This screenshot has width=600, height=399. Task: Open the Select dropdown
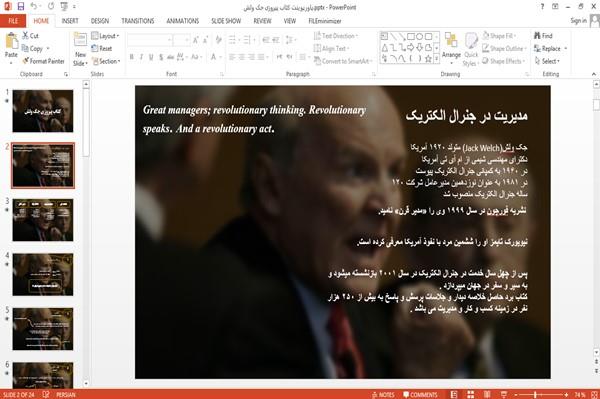(547, 61)
